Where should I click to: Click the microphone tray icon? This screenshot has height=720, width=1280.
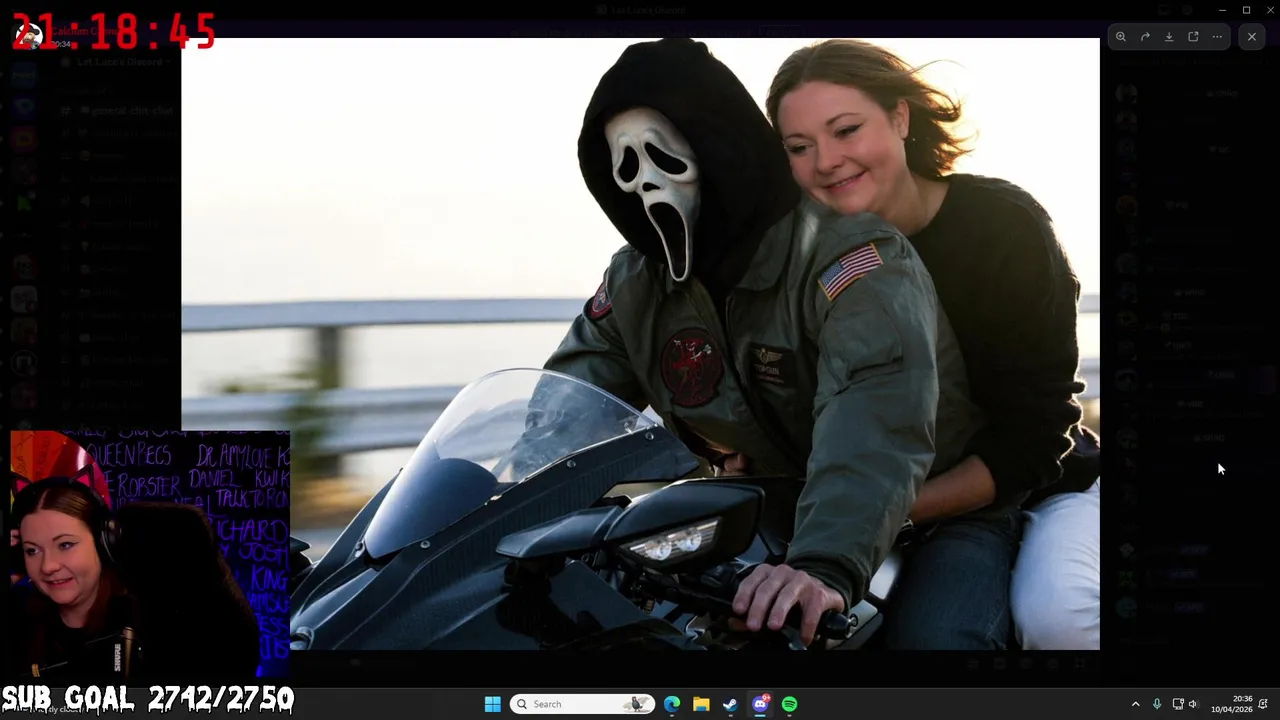point(1157,704)
